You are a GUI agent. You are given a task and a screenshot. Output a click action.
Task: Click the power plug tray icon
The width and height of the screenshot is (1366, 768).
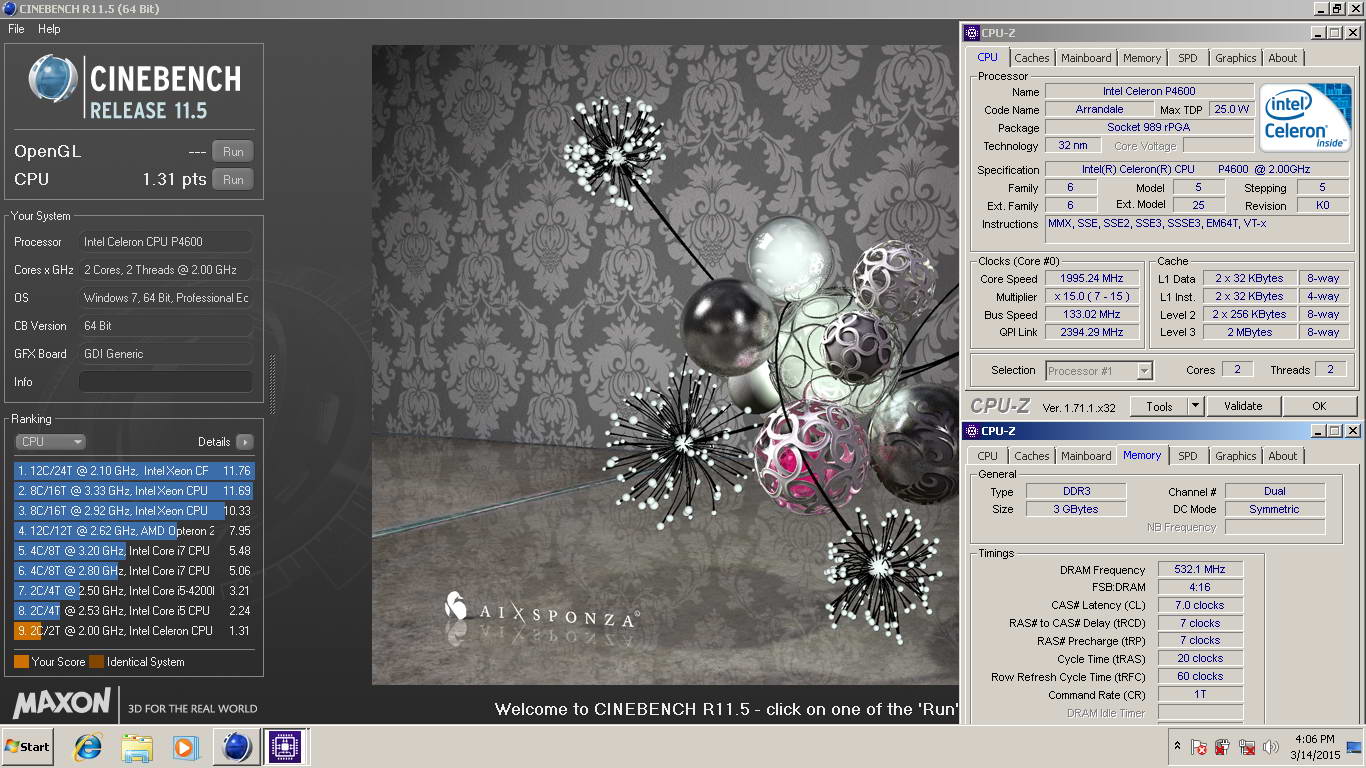(1222, 747)
